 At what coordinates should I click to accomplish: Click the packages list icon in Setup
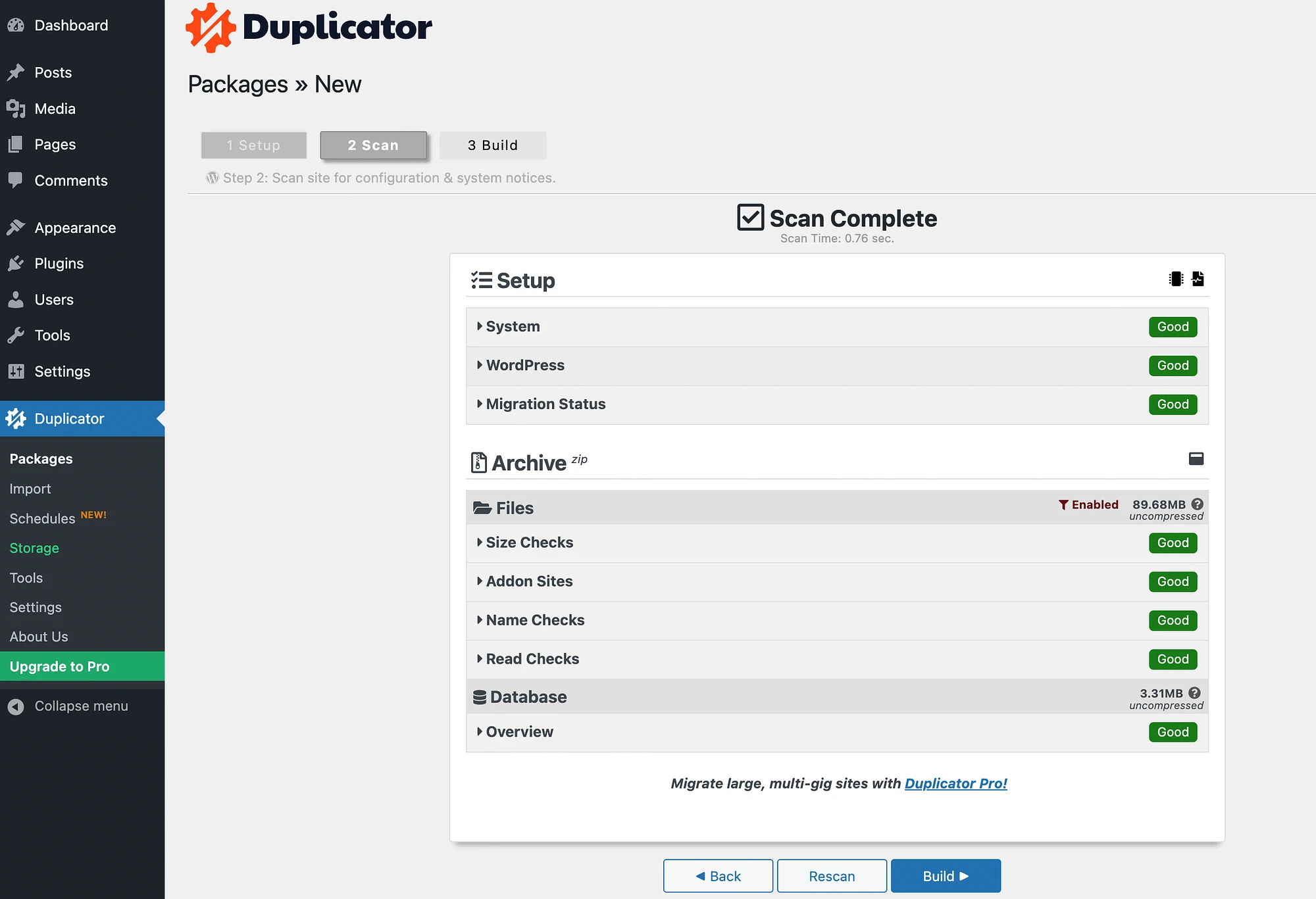pos(1176,279)
